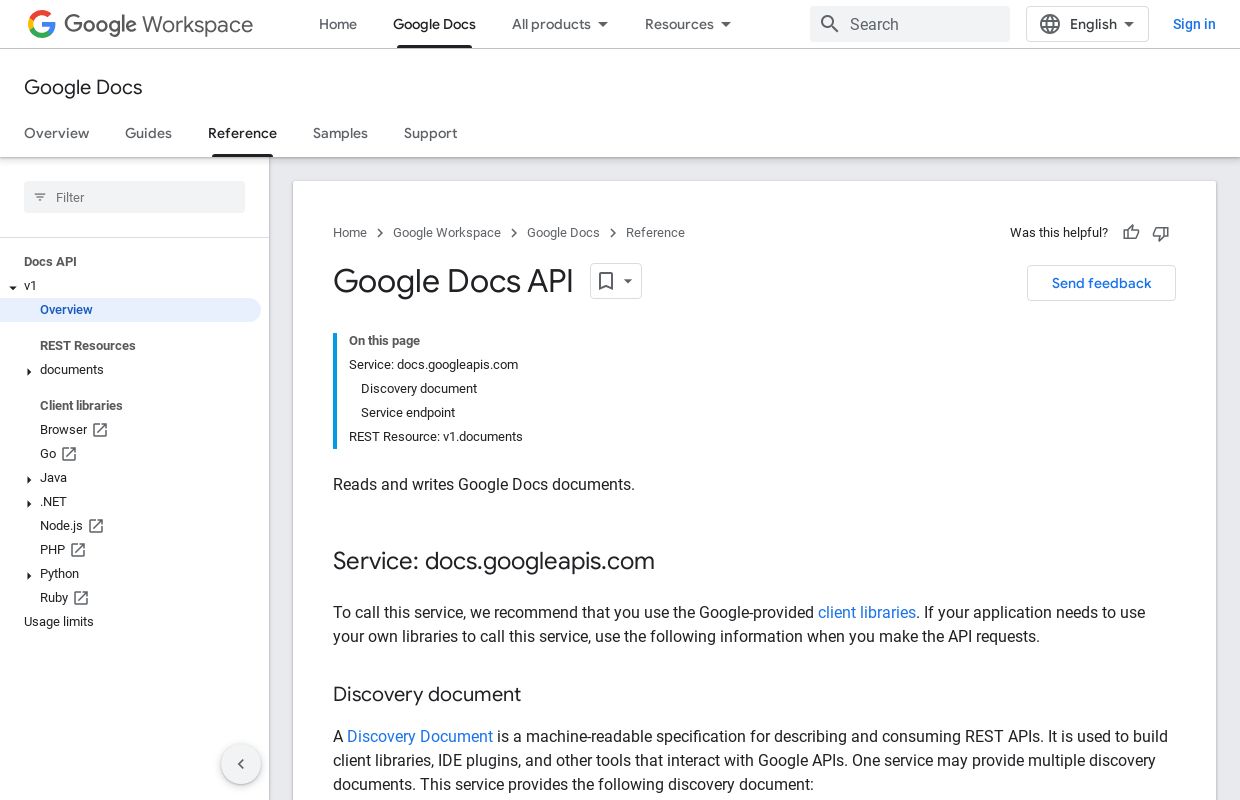Open Browser client library external link icon
The image size is (1240, 800).
(x=100, y=430)
